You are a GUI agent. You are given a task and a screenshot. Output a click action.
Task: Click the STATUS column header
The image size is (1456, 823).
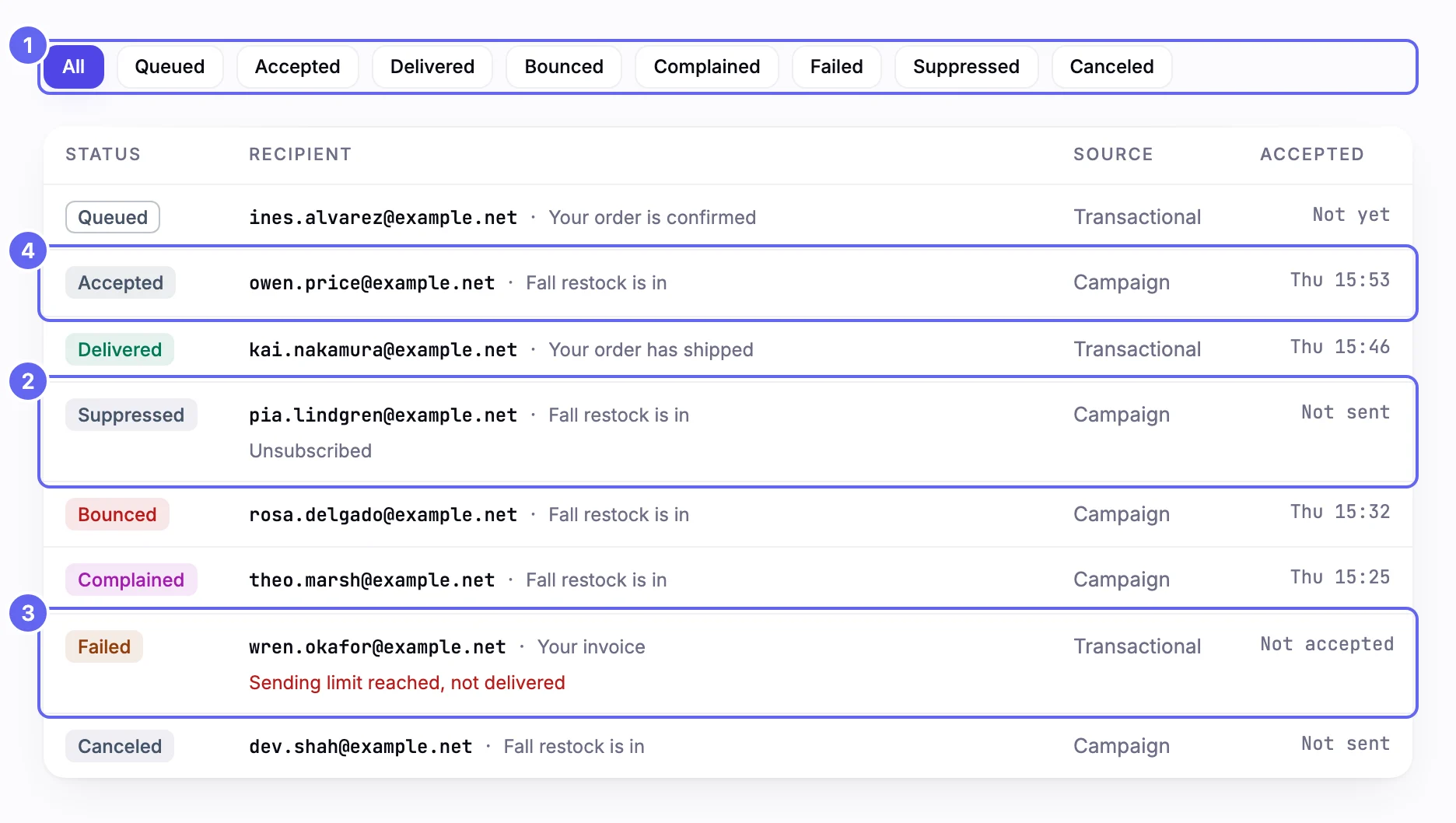tap(103, 154)
